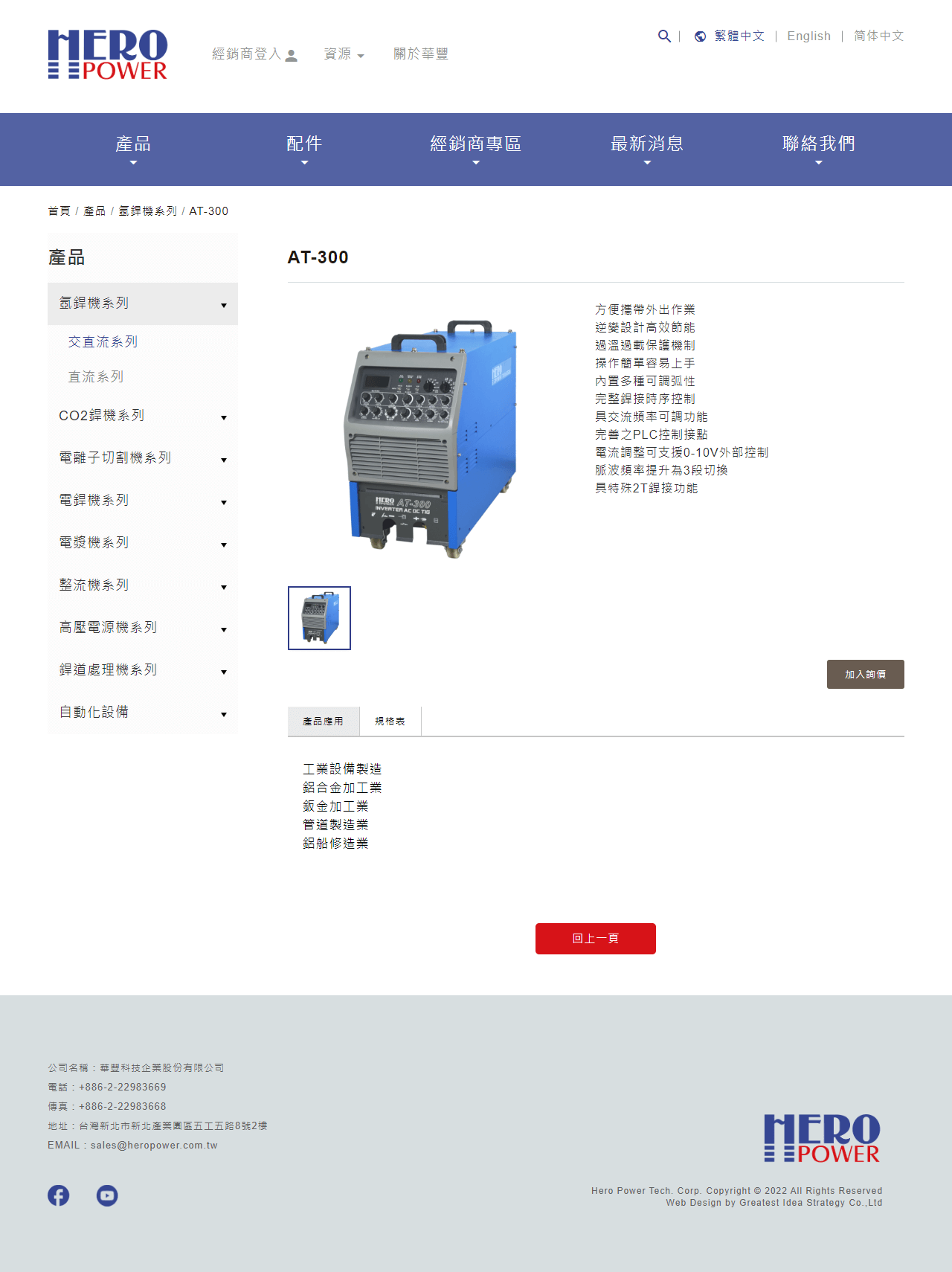Open the 關於華豐 page
This screenshot has height=1272, width=952.
(x=421, y=54)
